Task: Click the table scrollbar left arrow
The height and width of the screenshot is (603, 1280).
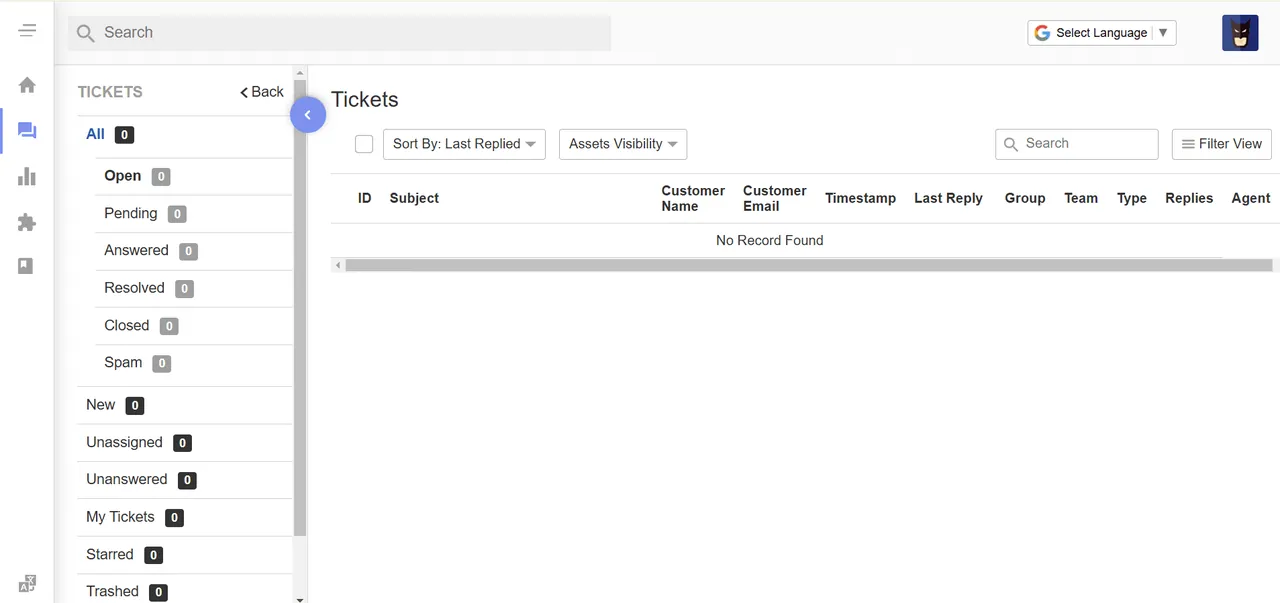Action: 338,265
